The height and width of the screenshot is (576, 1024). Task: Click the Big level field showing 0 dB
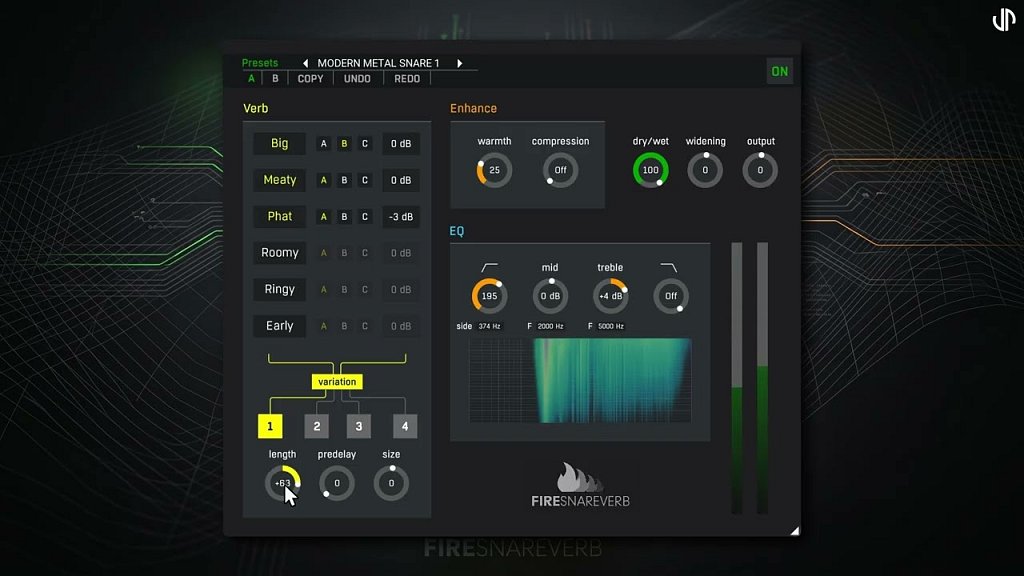click(x=401, y=144)
